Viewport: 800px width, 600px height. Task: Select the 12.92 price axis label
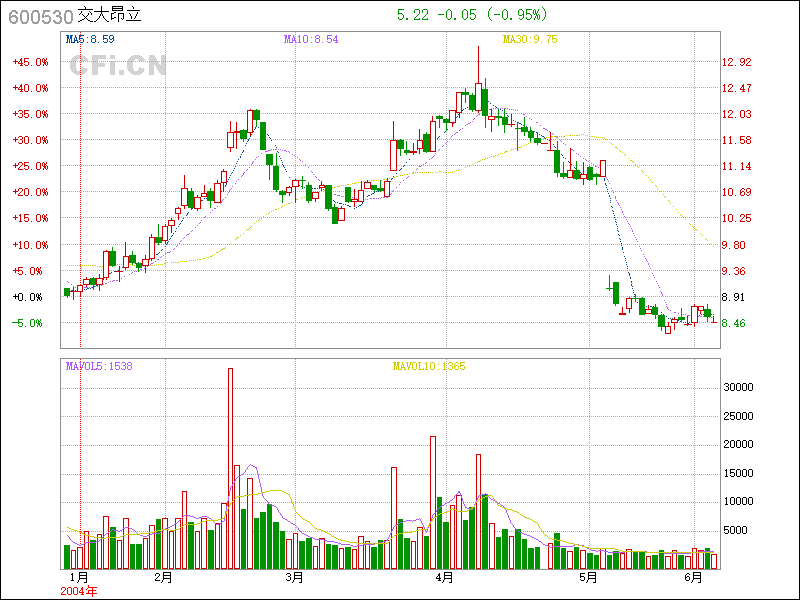click(737, 62)
